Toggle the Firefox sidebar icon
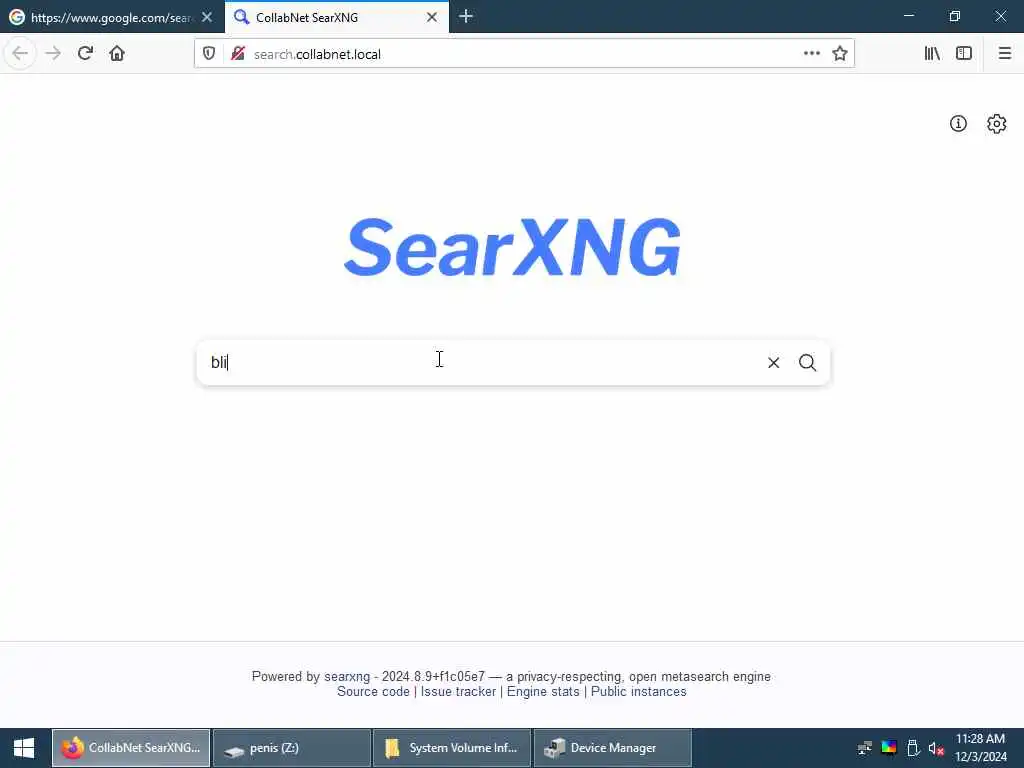 click(964, 54)
